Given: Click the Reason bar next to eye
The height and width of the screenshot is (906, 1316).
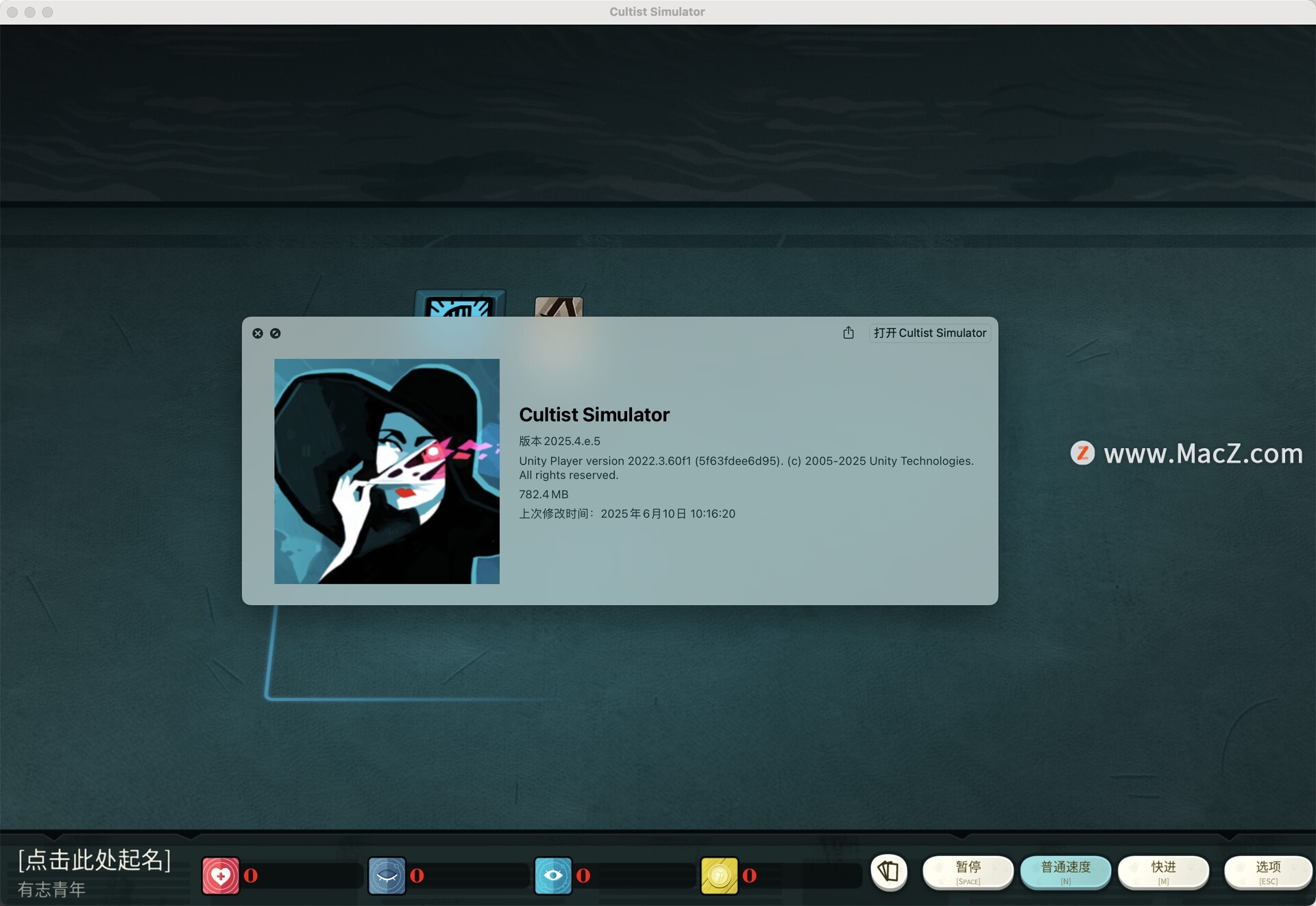Looking at the screenshot, I should [x=634, y=876].
